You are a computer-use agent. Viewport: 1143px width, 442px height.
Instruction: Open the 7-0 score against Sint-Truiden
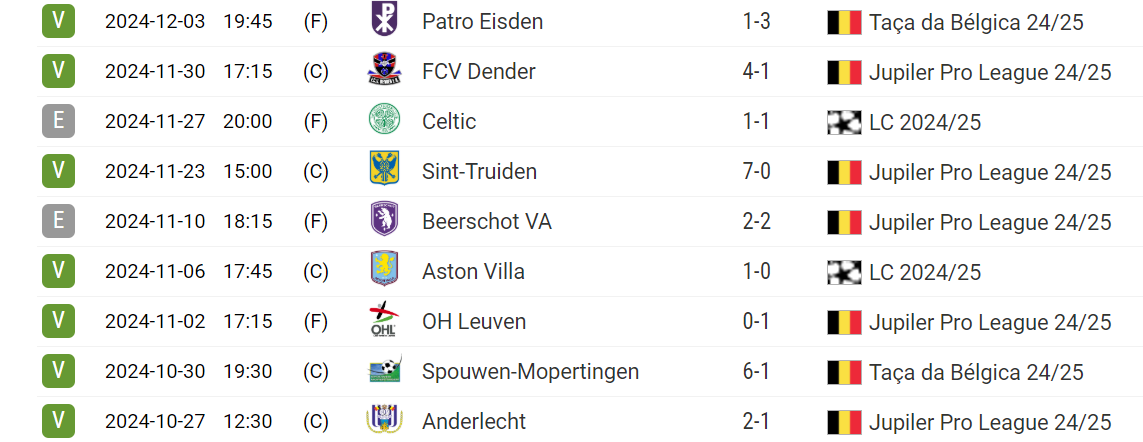point(756,171)
